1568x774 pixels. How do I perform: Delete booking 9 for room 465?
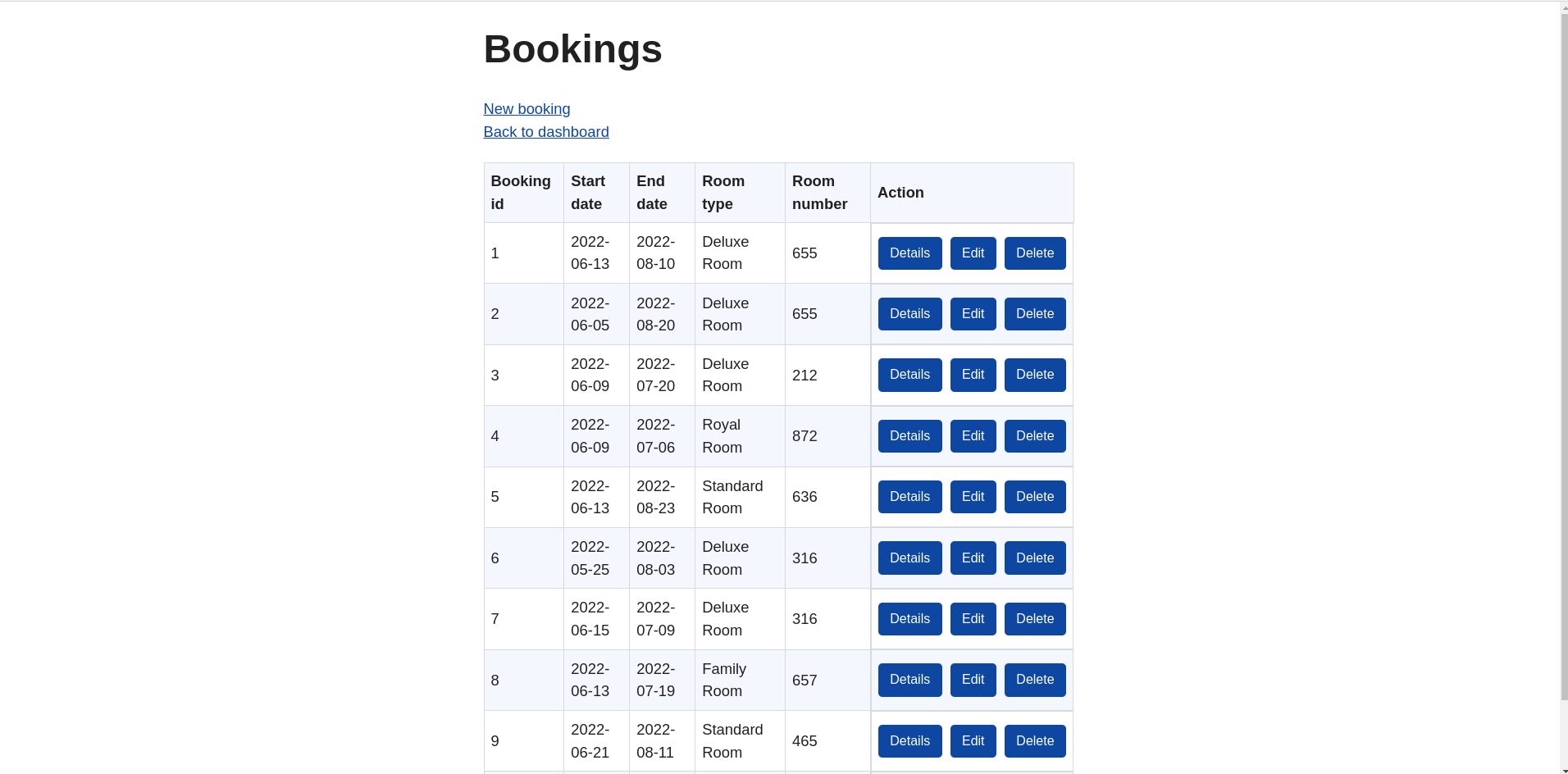(1034, 740)
